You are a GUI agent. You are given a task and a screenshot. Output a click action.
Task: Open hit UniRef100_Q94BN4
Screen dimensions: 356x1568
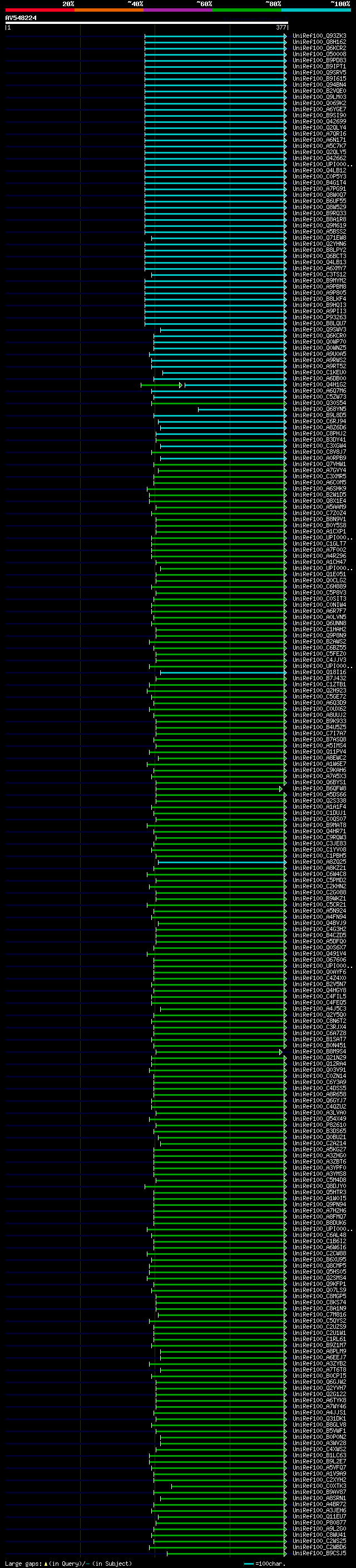[x=319, y=85]
